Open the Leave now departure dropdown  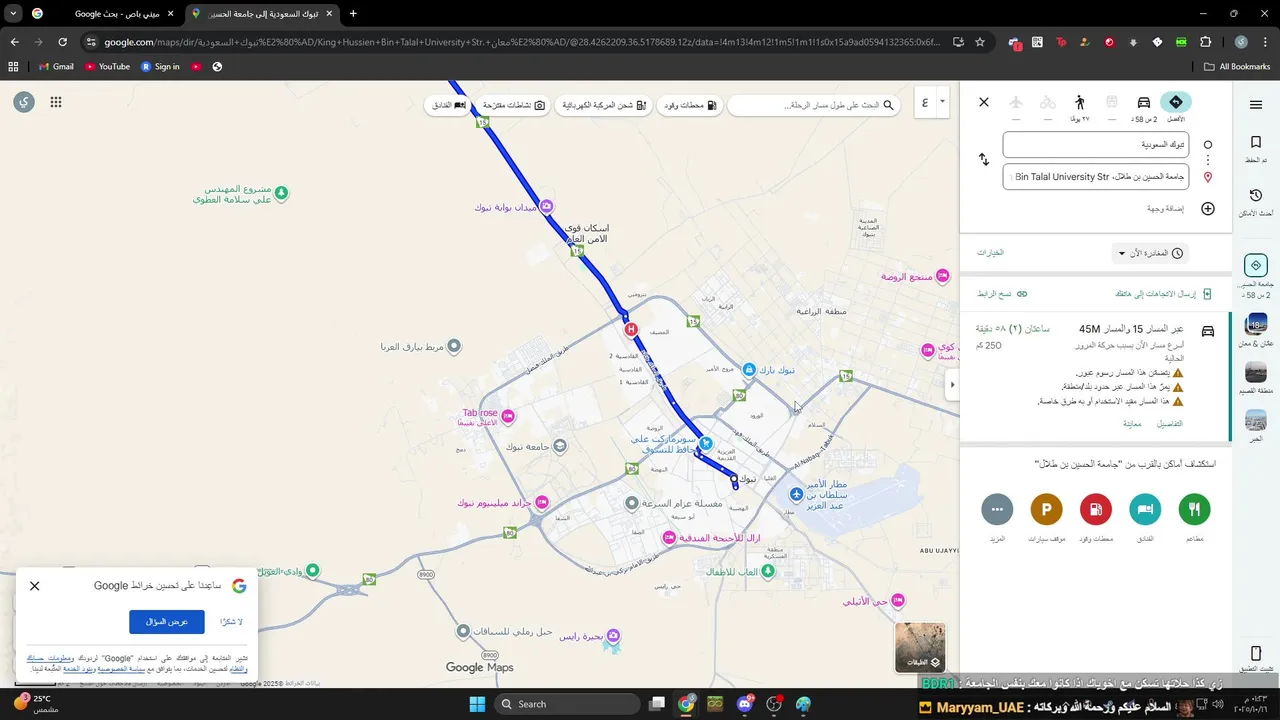pyautogui.click(x=1150, y=253)
